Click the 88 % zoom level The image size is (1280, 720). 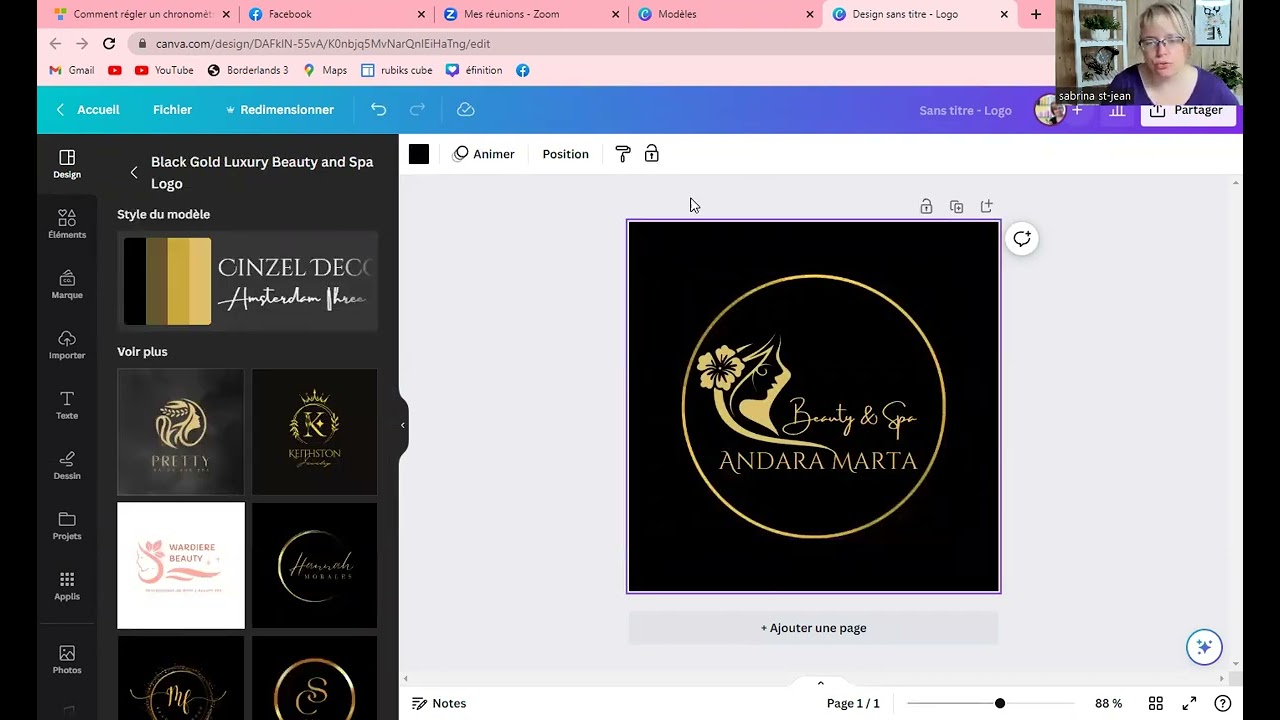(x=1108, y=703)
